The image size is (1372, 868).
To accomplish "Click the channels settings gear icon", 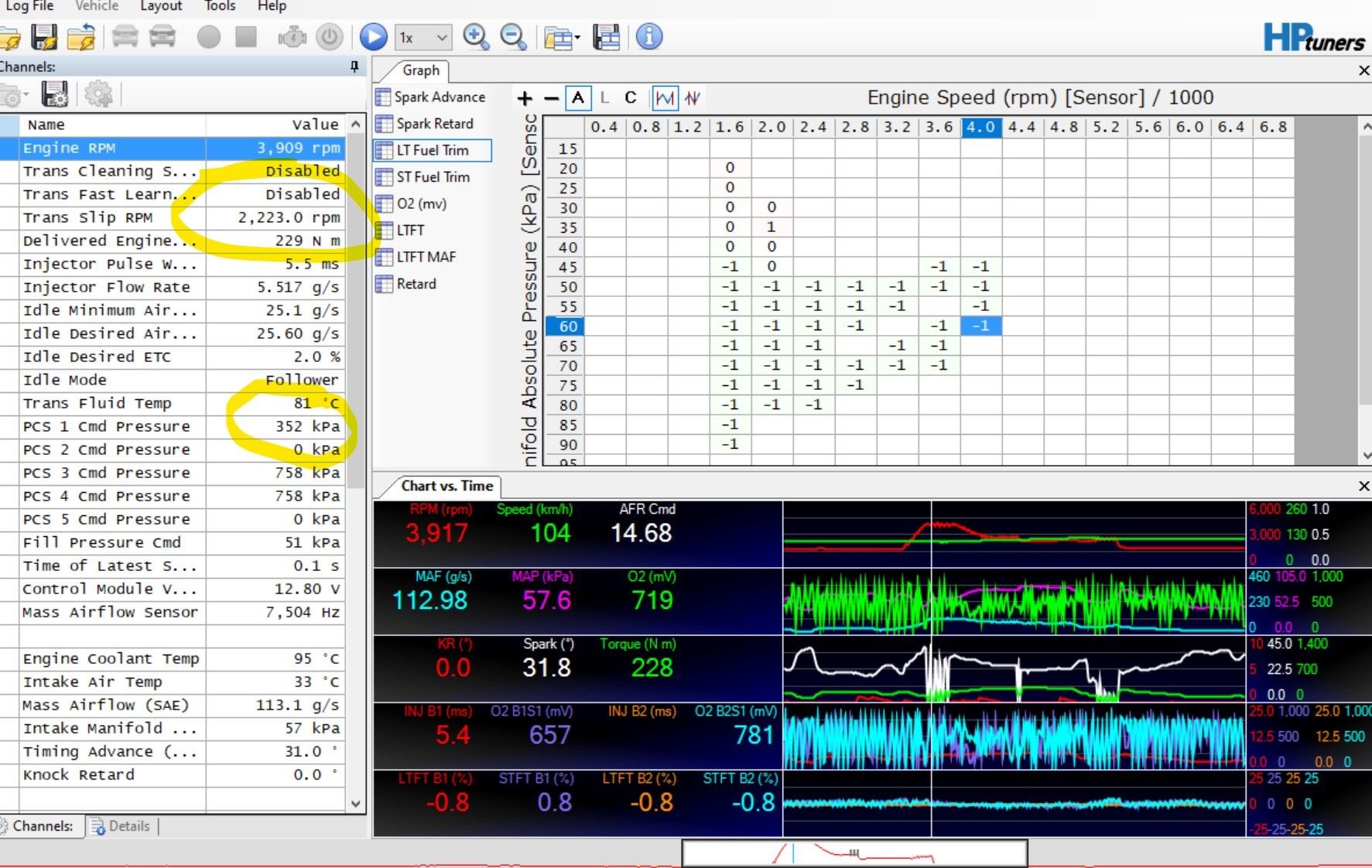I will click(98, 94).
